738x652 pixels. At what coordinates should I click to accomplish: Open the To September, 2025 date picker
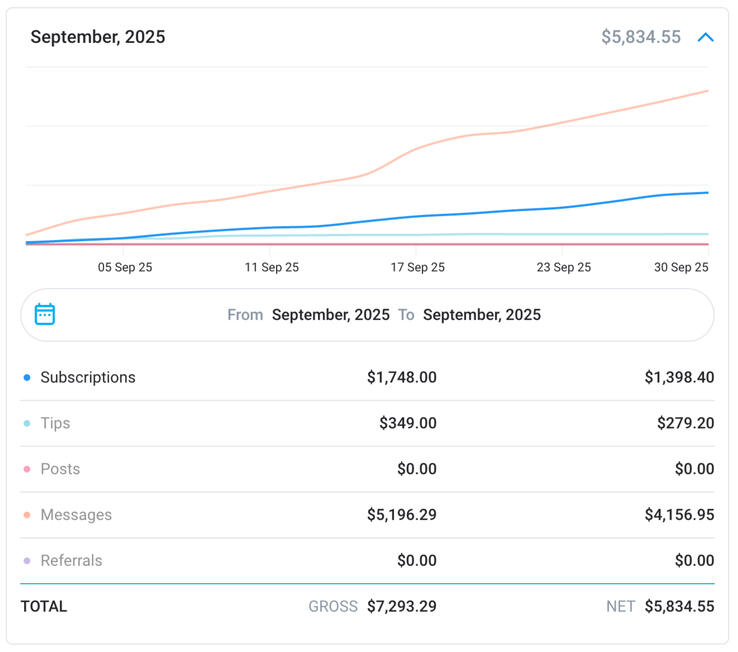pos(481,315)
